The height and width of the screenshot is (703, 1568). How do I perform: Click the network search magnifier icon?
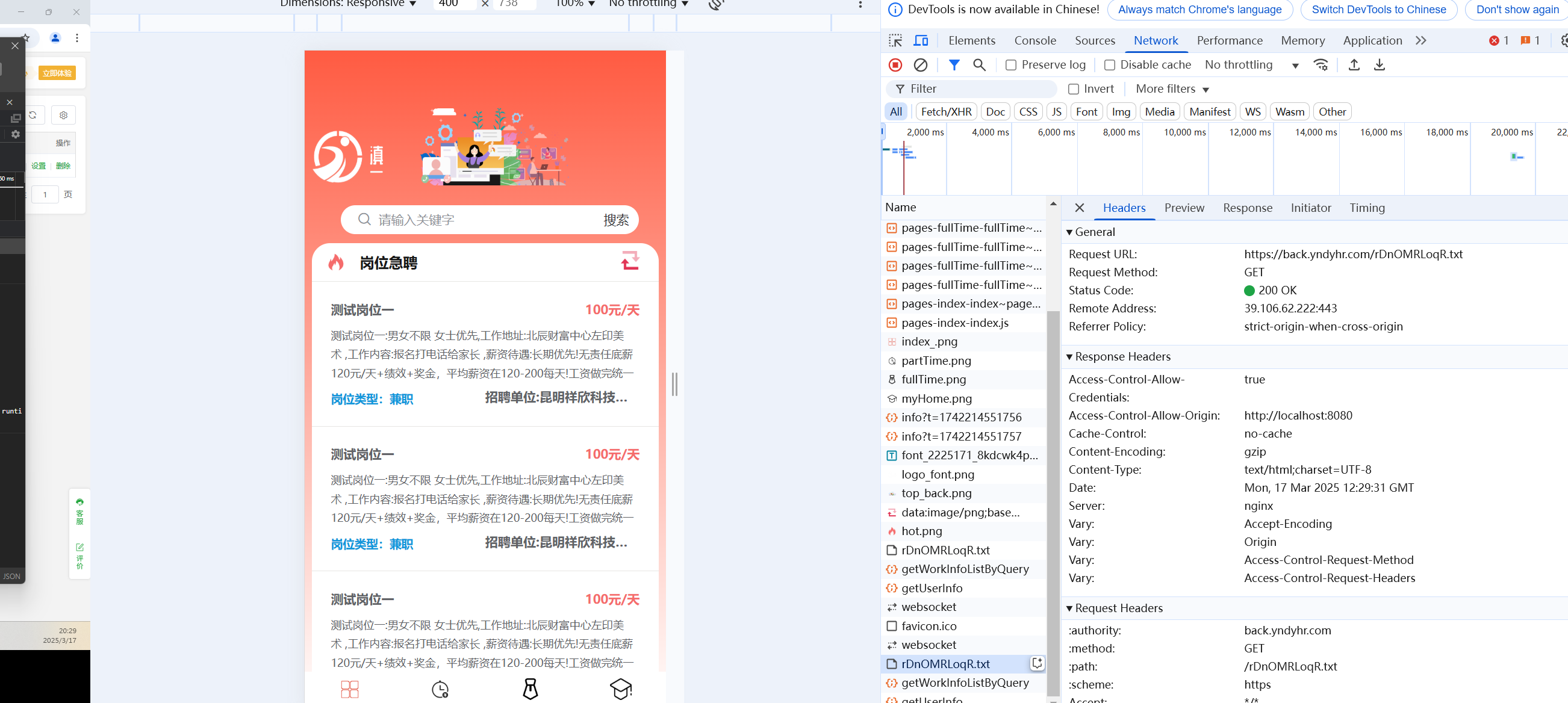(978, 64)
